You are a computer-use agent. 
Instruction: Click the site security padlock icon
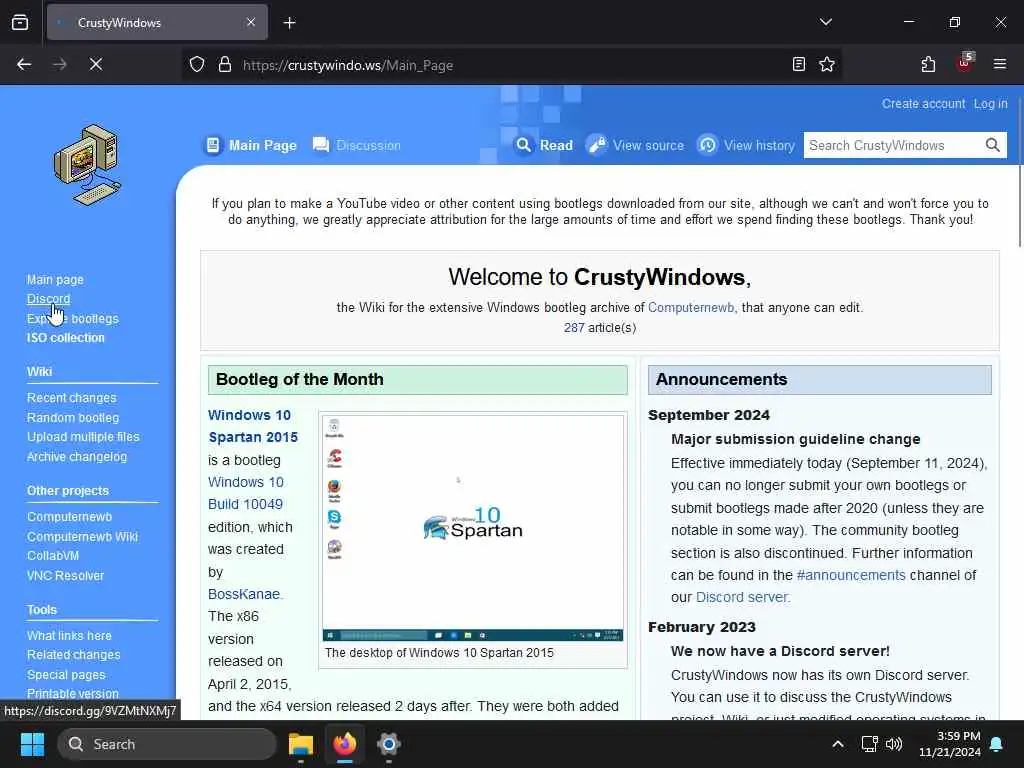click(x=225, y=65)
